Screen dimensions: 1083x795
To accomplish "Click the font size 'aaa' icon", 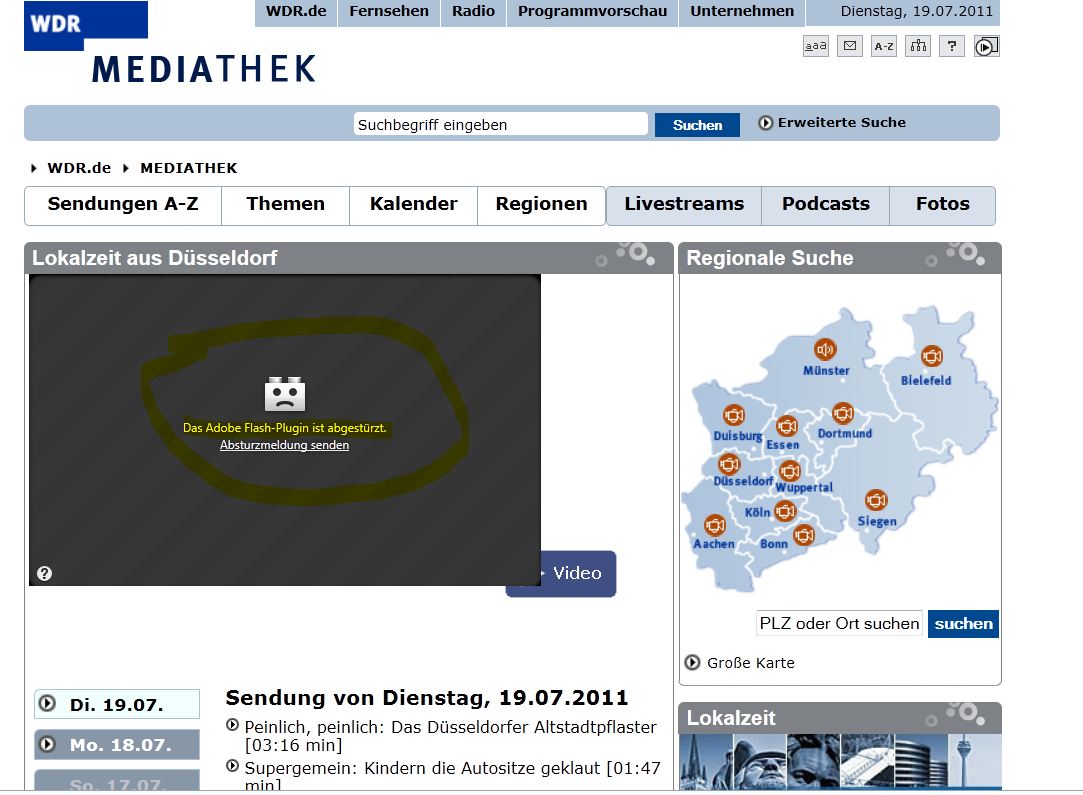I will tap(816, 46).
